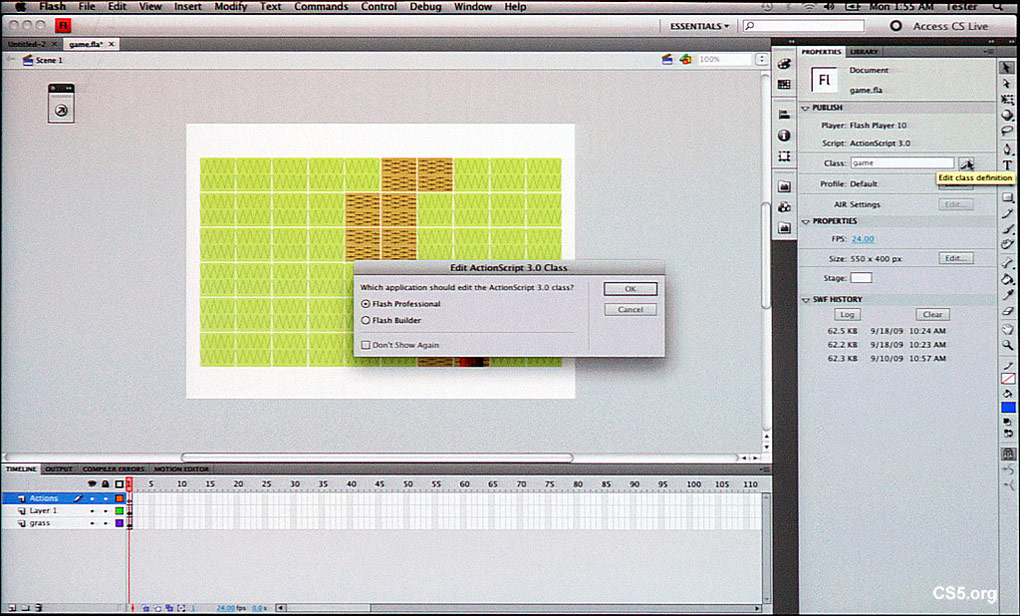Click the blue fill color swatch
Image resolution: width=1020 pixels, height=616 pixels.
(1008, 407)
